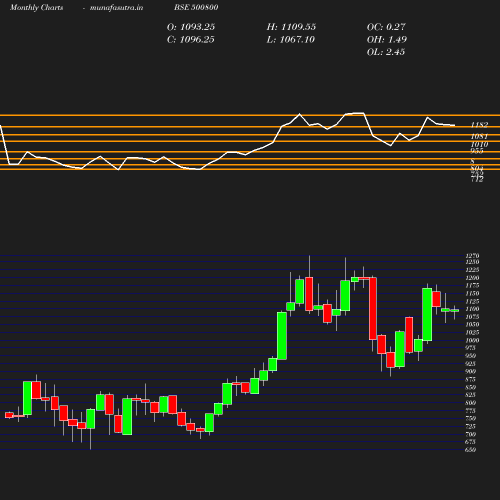Click the '1182' level label on line chart
Image resolution: width=500 pixels, height=500 pixels.
[x=479, y=125]
